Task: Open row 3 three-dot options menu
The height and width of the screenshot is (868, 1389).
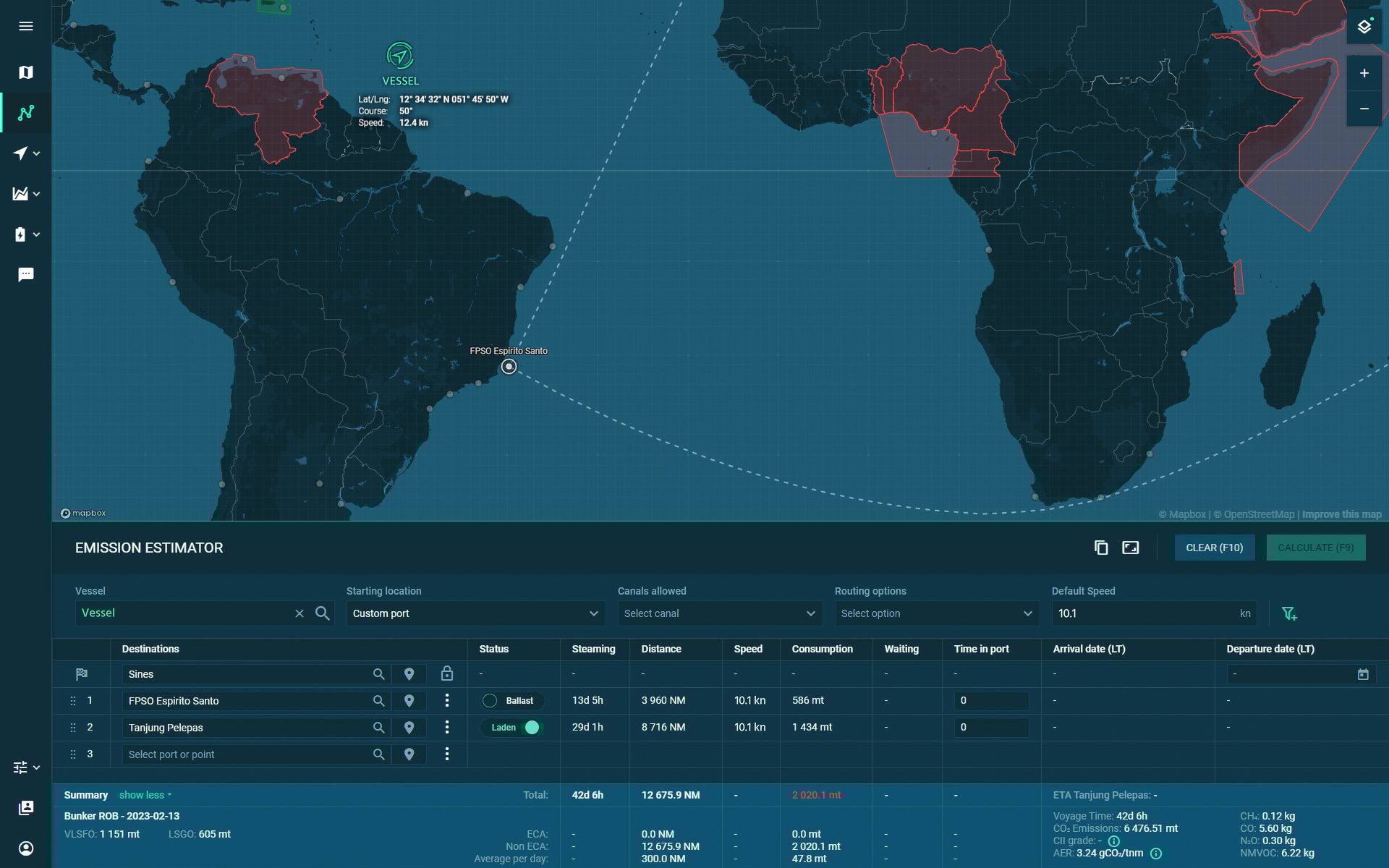Action: click(447, 754)
